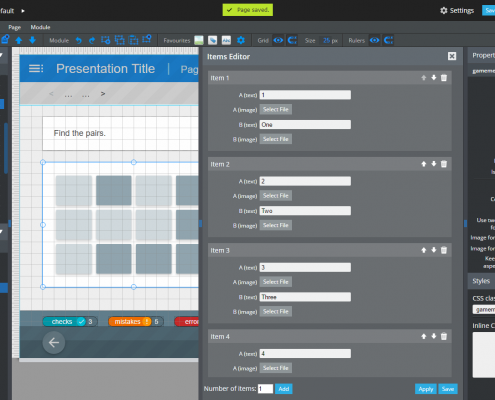495x400 pixels.
Task: Move page down with blue arrow
Action: (x=32, y=40)
